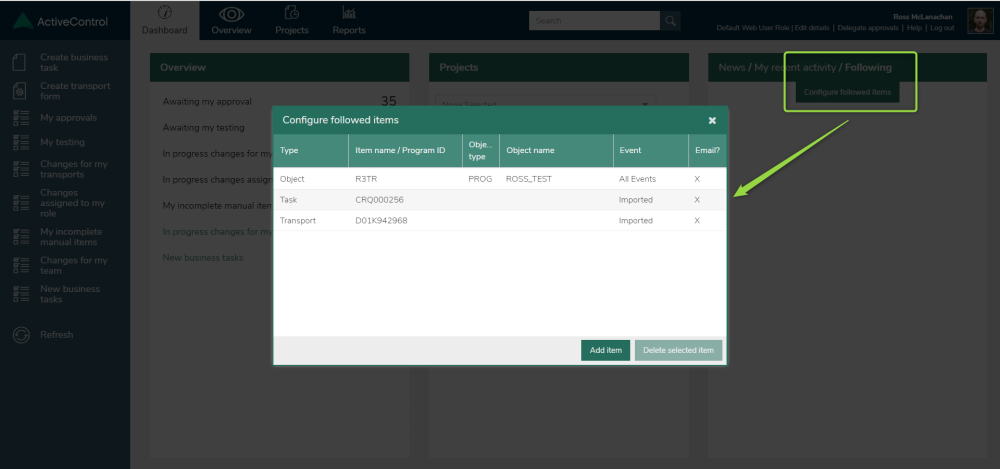The height and width of the screenshot is (469, 1000).
Task: Open Default Web User Role link
Action: (753, 28)
